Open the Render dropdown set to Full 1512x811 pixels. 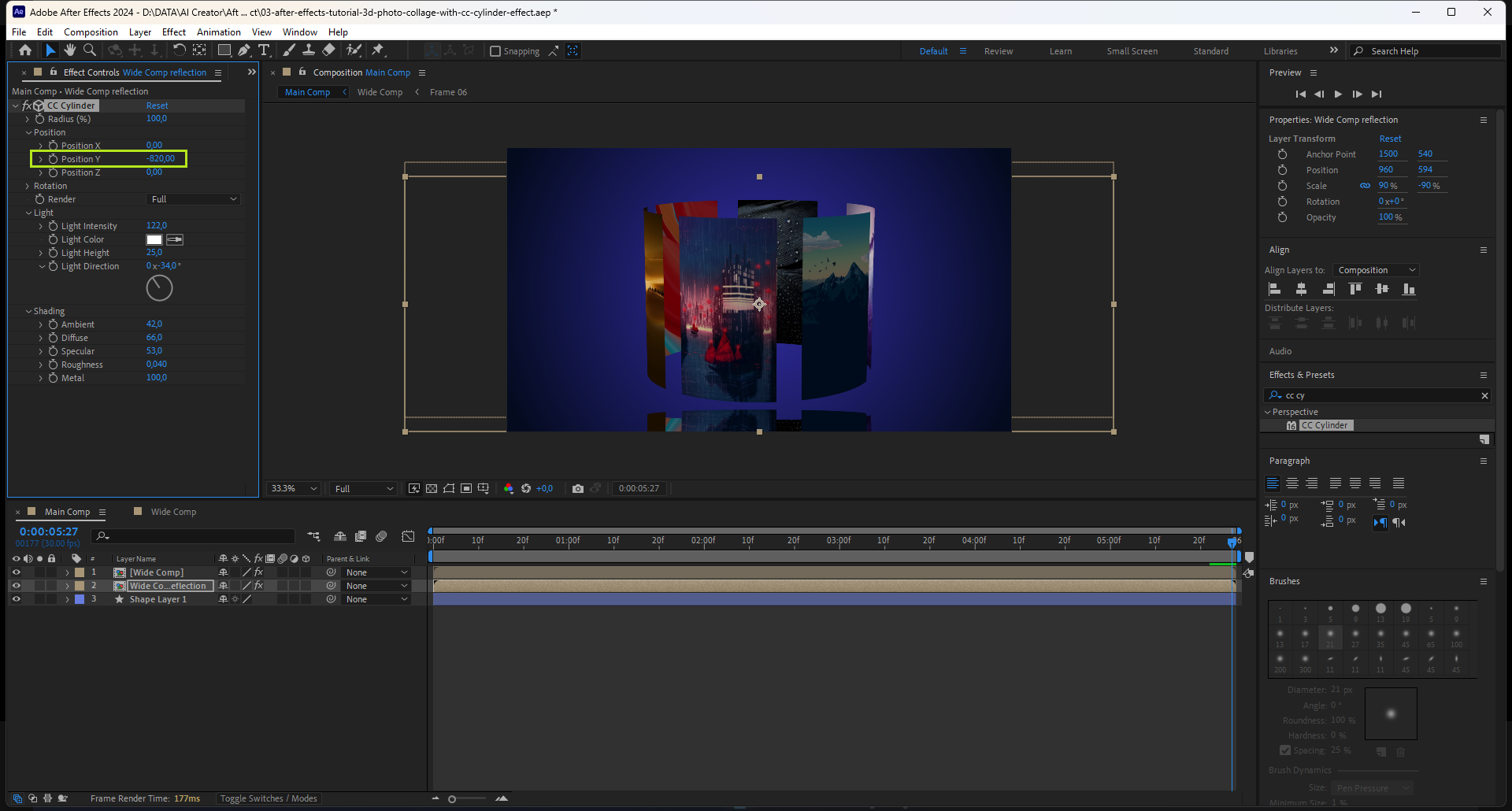pyautogui.click(x=194, y=199)
